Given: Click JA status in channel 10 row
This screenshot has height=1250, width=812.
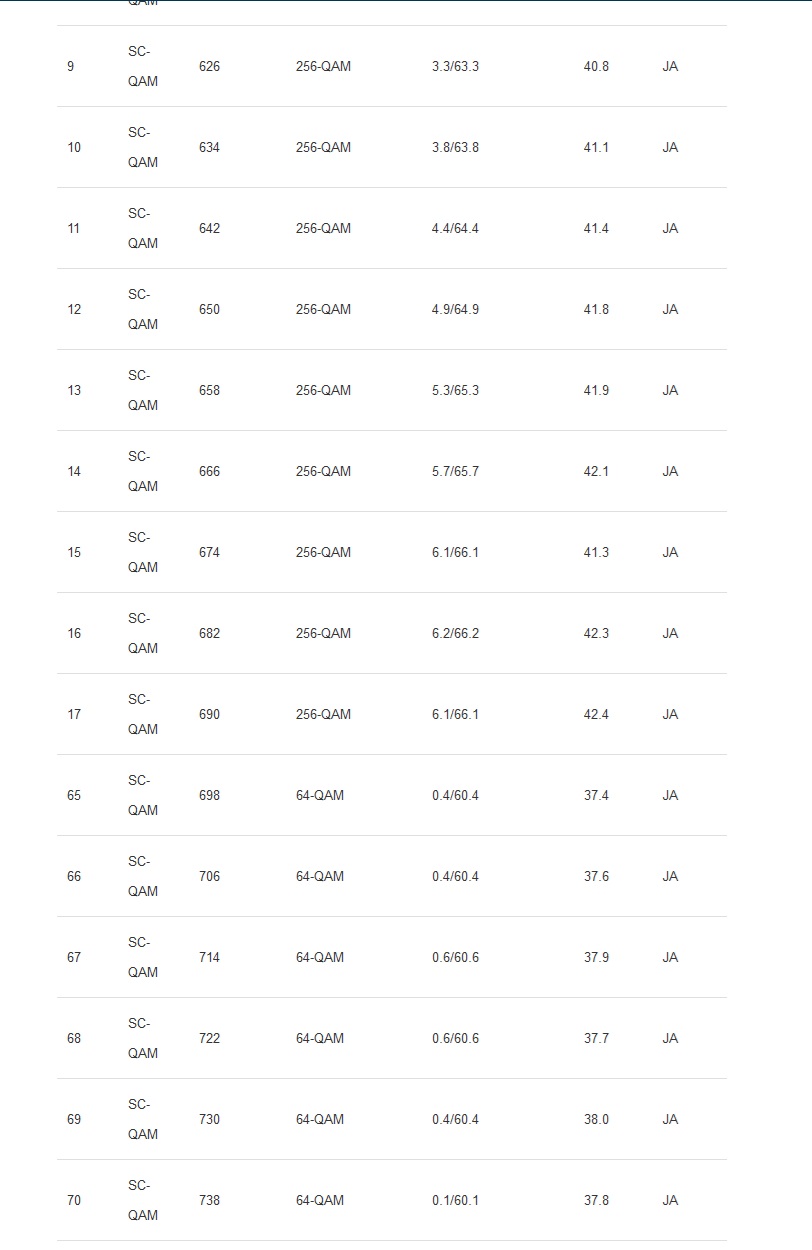Looking at the screenshot, I should pos(670,148).
